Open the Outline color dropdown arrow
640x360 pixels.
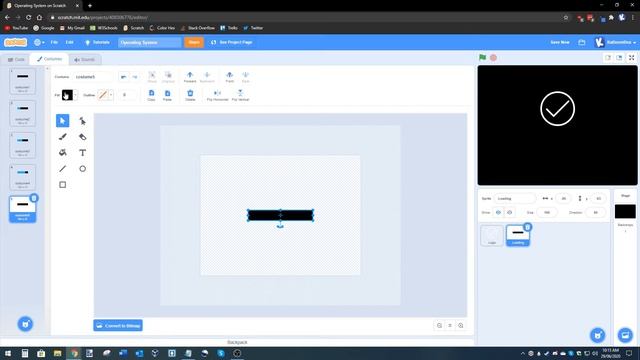coord(111,95)
